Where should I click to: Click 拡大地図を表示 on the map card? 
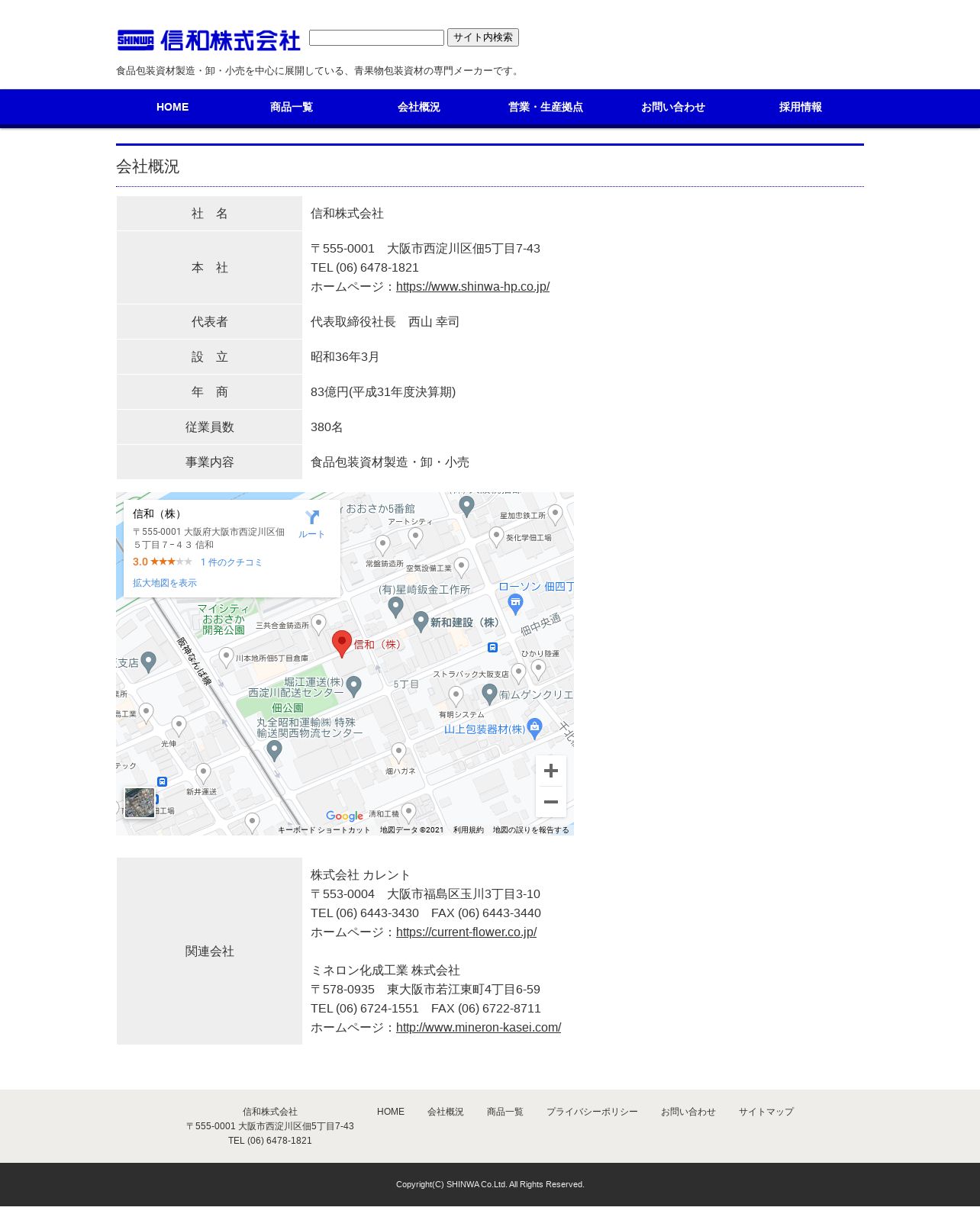click(x=165, y=583)
